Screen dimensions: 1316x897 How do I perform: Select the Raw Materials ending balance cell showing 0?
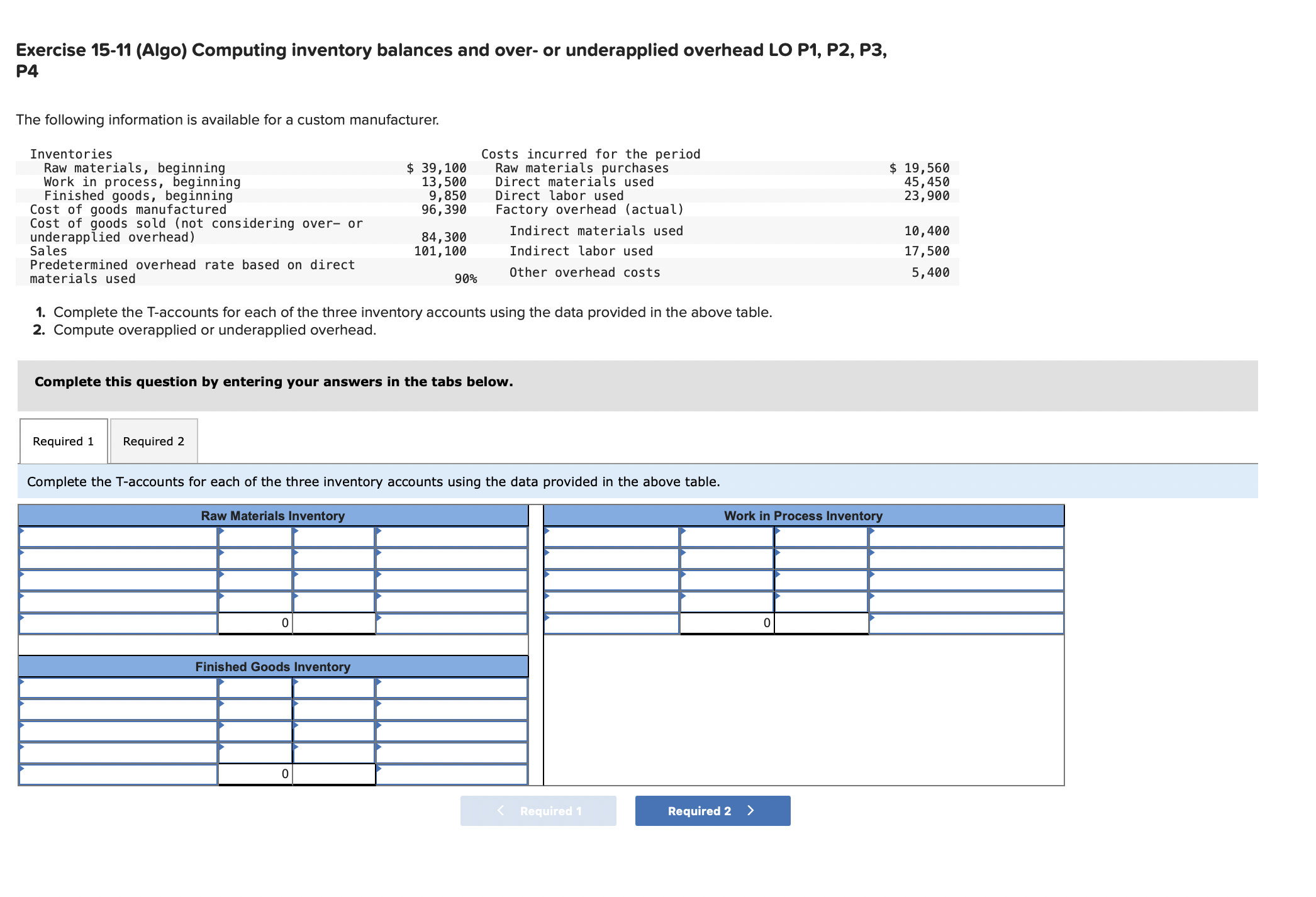(283, 623)
